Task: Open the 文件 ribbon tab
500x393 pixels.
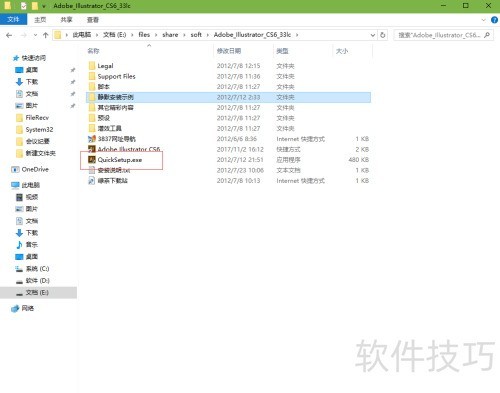Action: [x=13, y=19]
